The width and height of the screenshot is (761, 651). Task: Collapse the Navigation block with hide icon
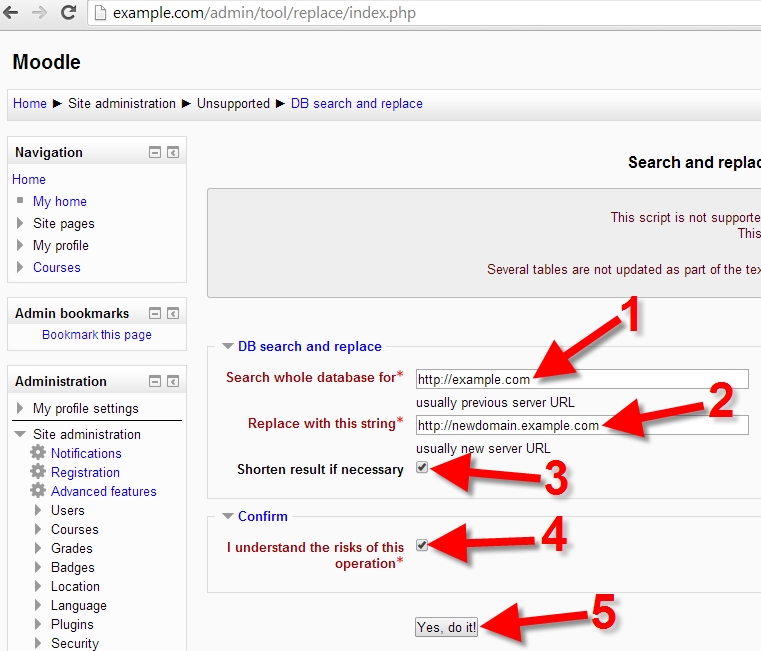(155, 152)
